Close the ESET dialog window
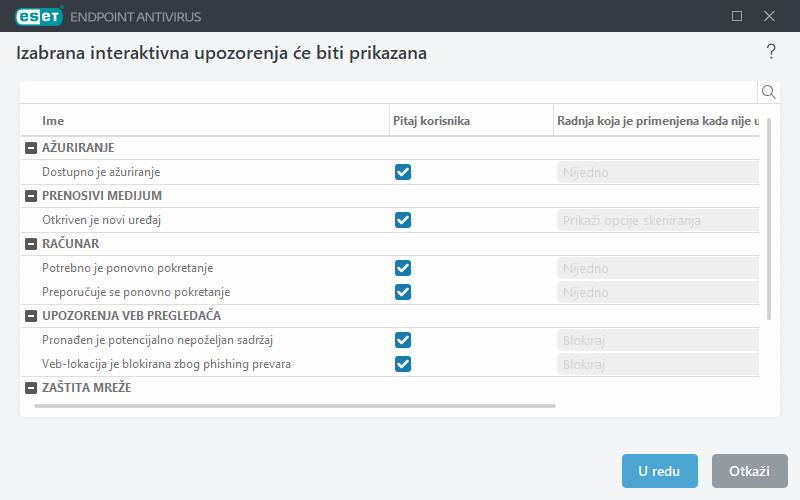 [x=769, y=16]
